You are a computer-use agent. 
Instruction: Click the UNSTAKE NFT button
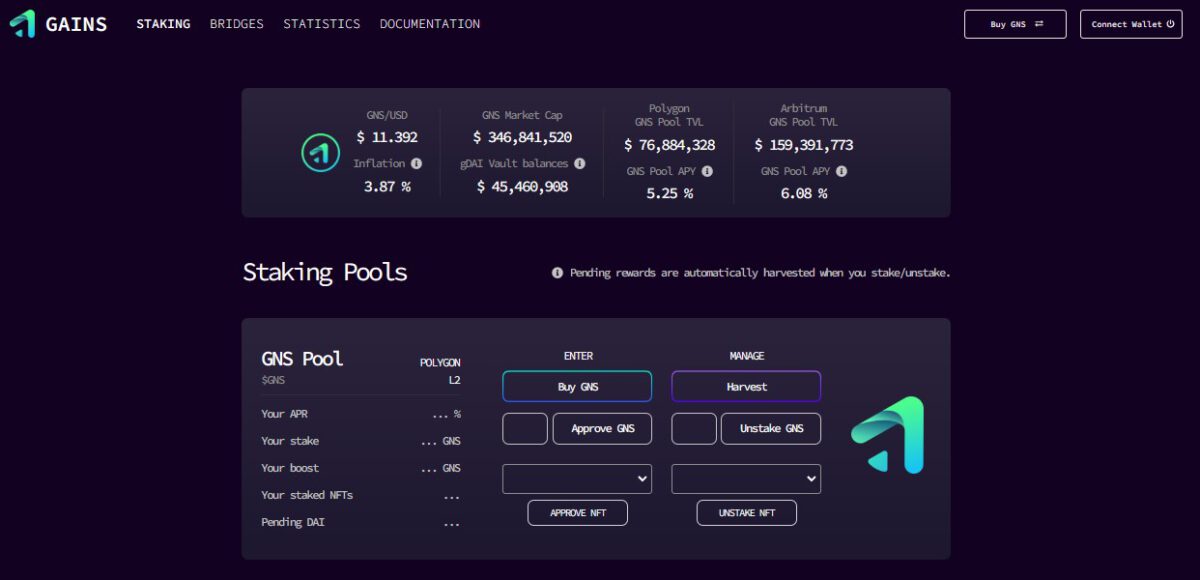(x=746, y=512)
